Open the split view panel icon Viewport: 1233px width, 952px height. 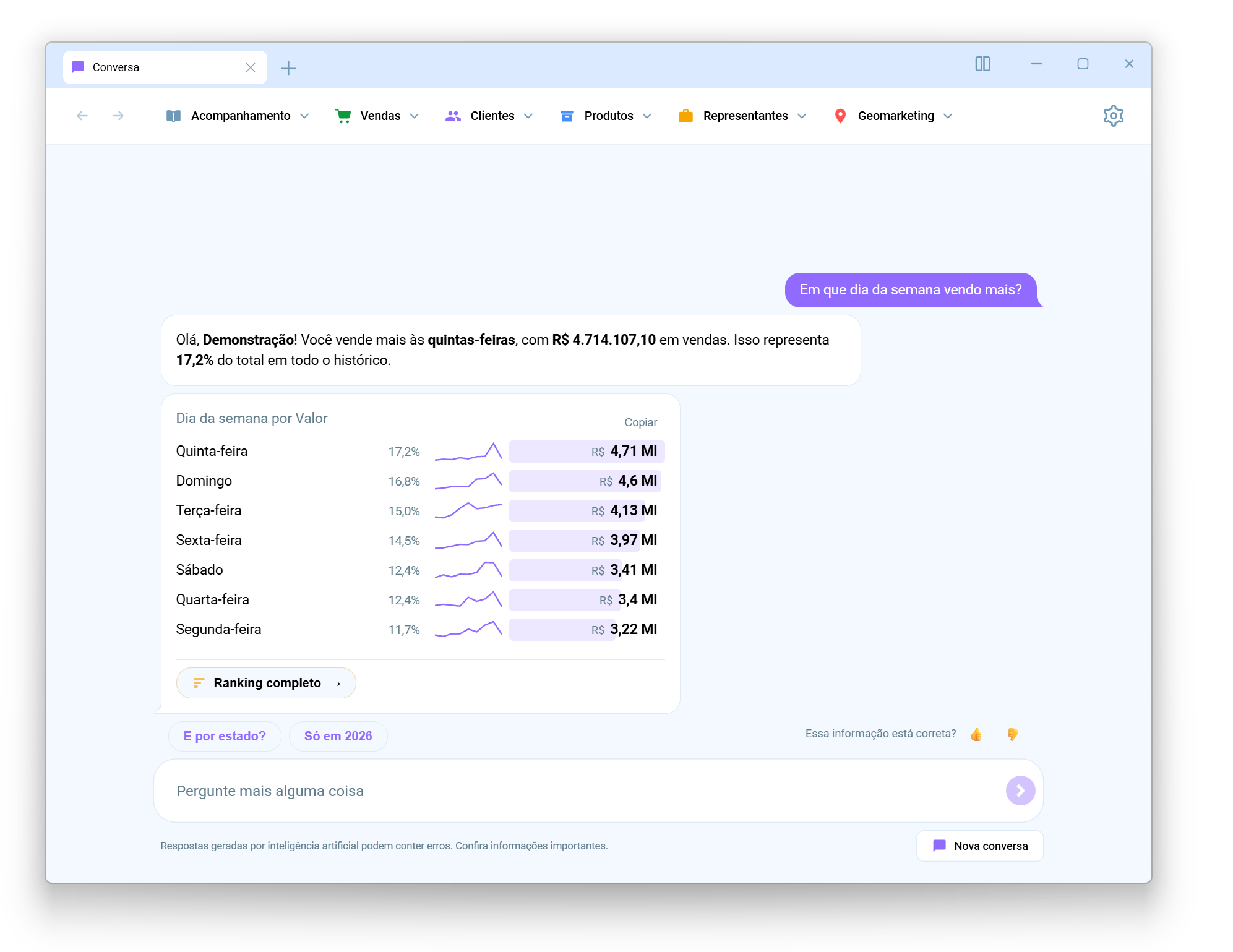[982, 64]
